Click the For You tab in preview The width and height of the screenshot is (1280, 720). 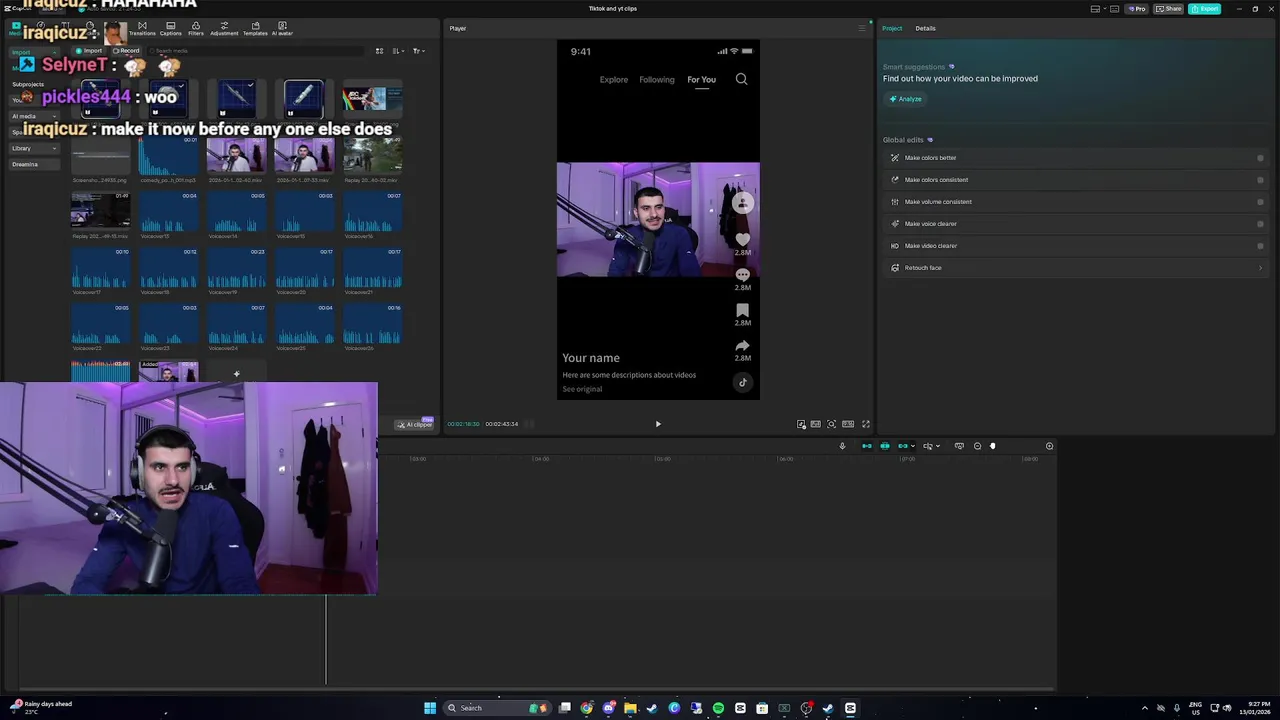[701, 79]
